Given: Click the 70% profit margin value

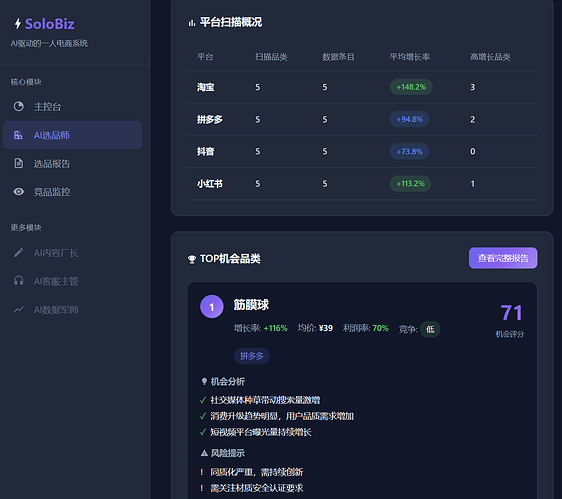Looking at the screenshot, I should (x=380, y=328).
